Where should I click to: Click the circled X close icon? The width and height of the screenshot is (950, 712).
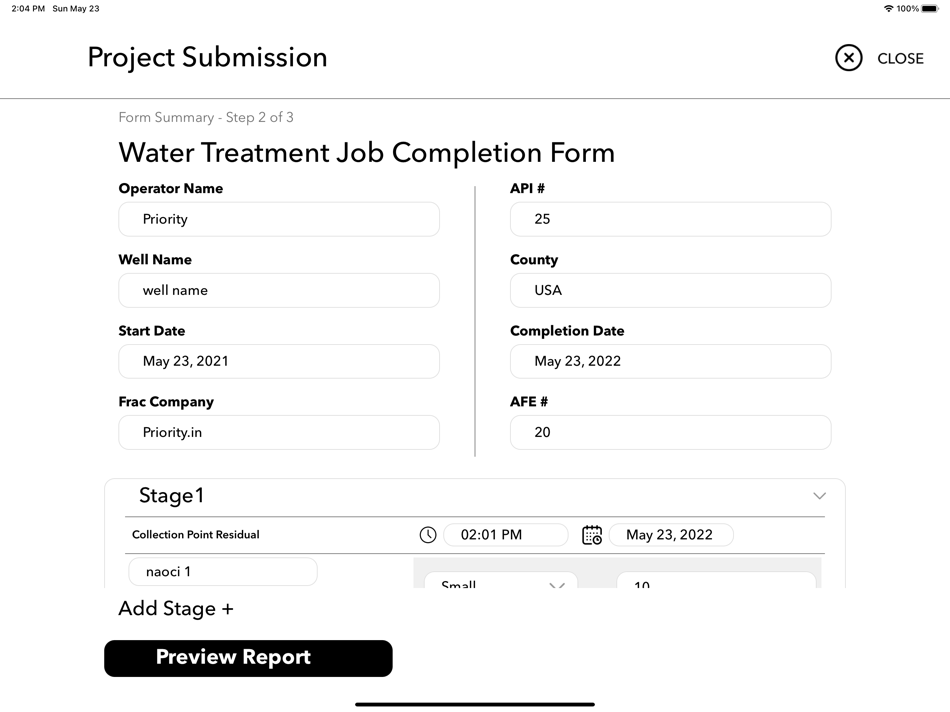click(x=848, y=58)
